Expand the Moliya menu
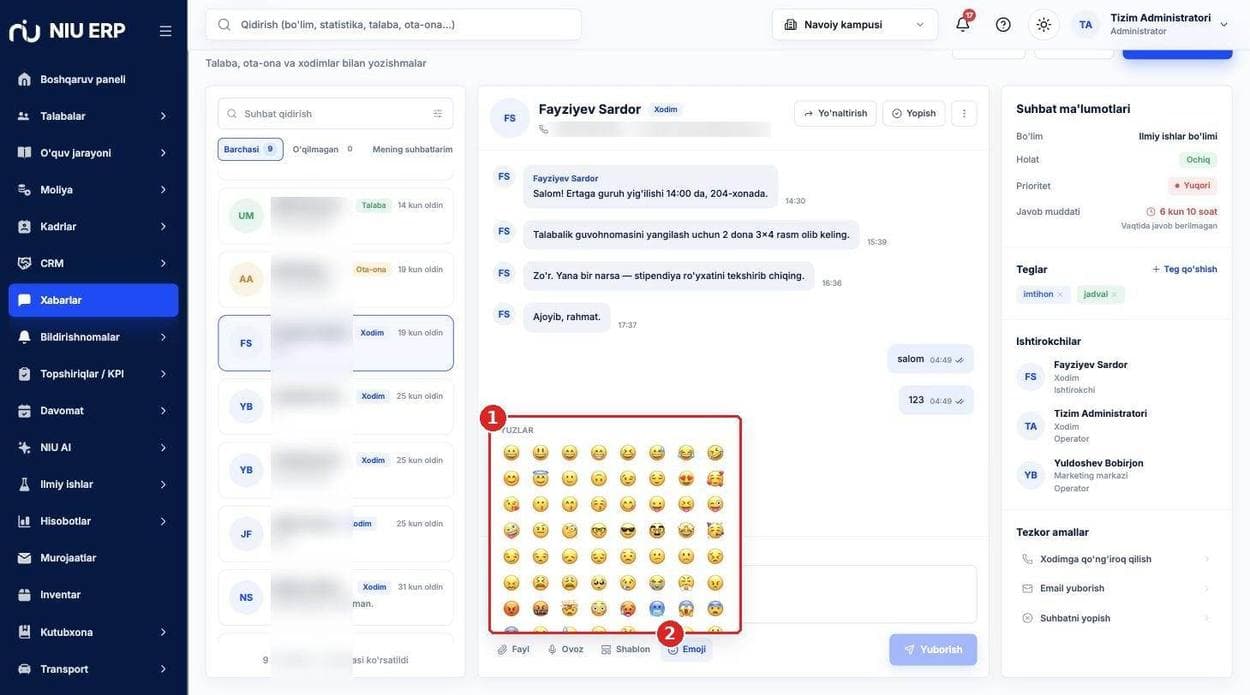The width and height of the screenshot is (1250, 695). (x=93, y=190)
